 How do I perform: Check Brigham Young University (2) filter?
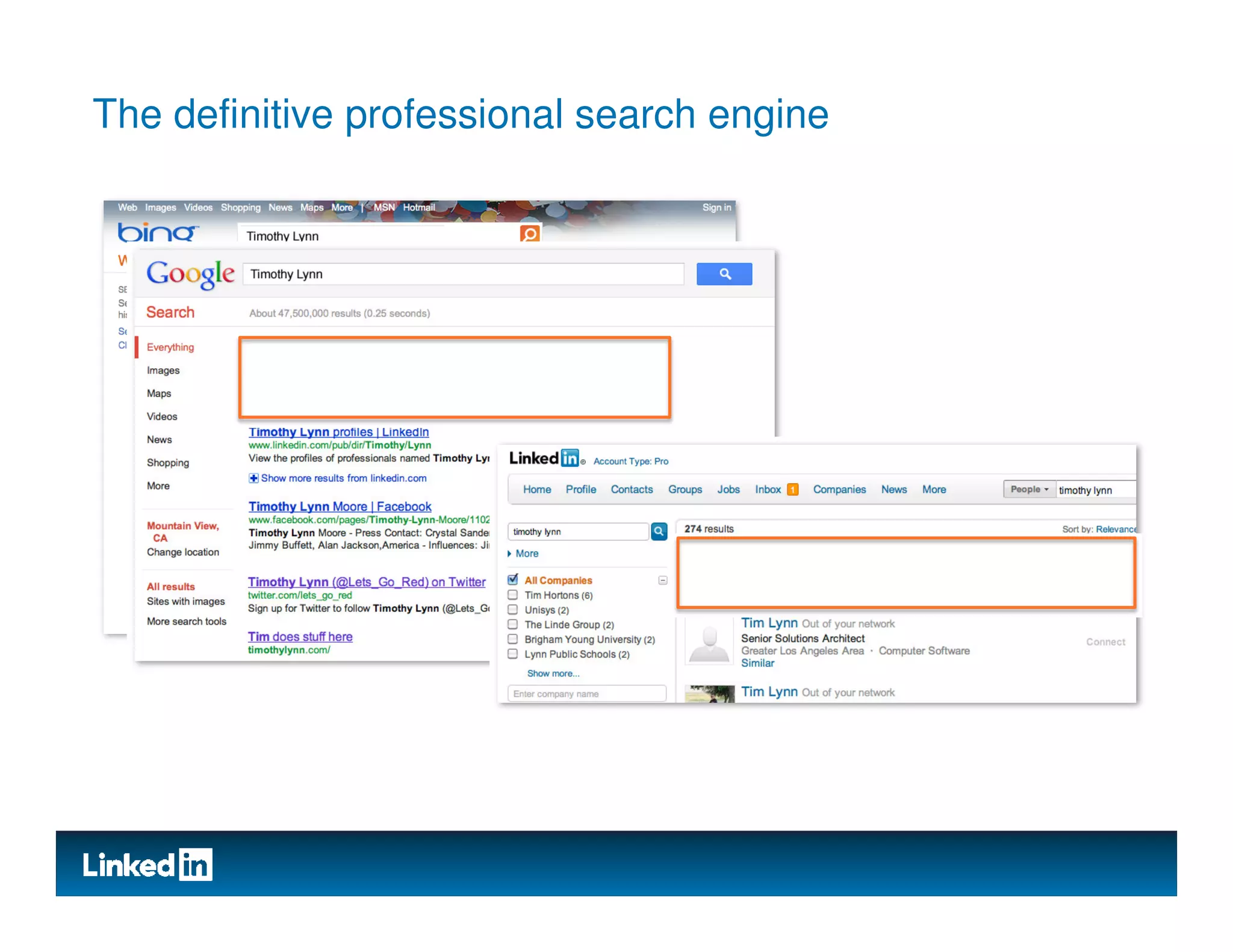(513, 639)
